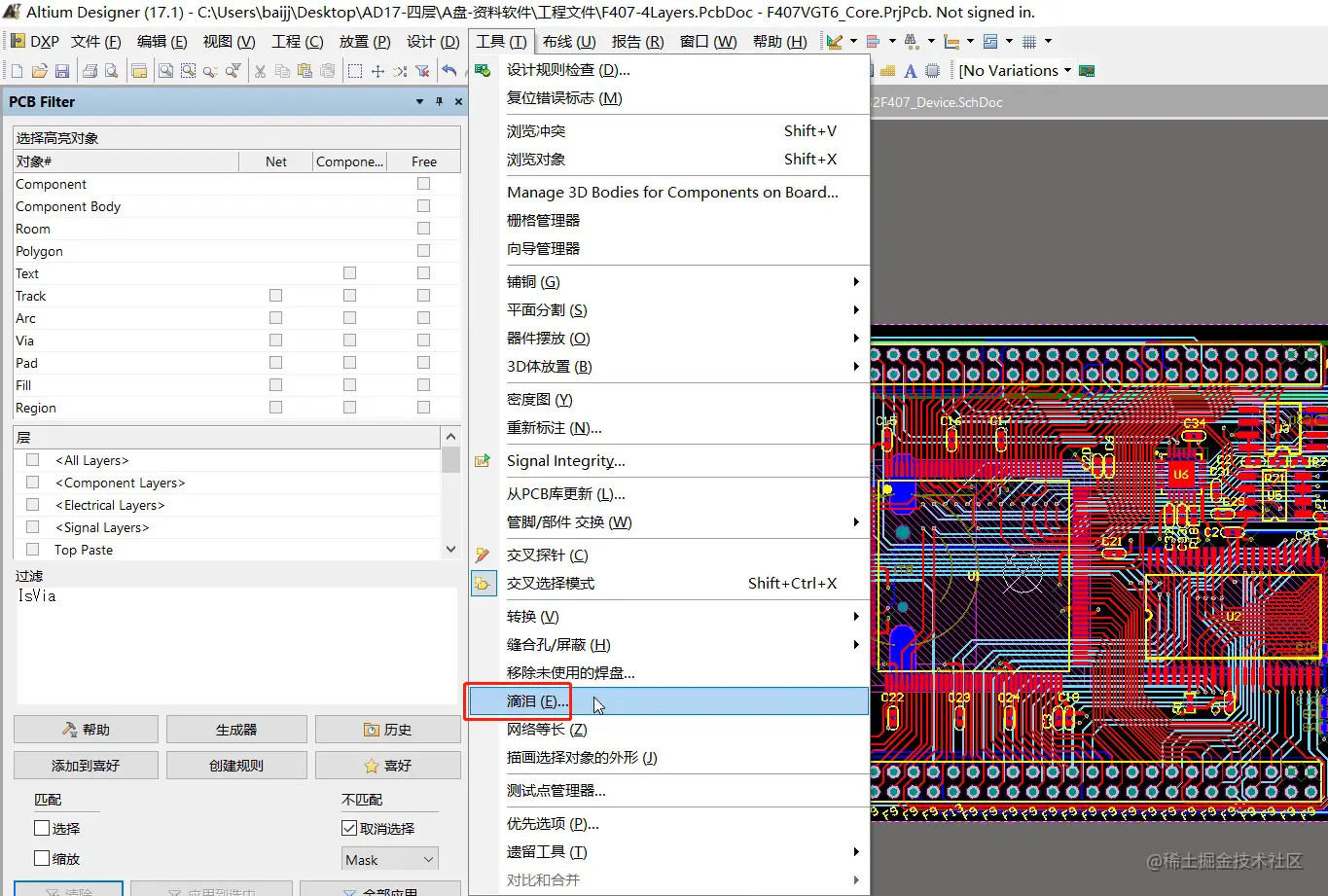The width and height of the screenshot is (1328, 896).
Task: Click the New document toolbar icon
Action: [x=17, y=71]
